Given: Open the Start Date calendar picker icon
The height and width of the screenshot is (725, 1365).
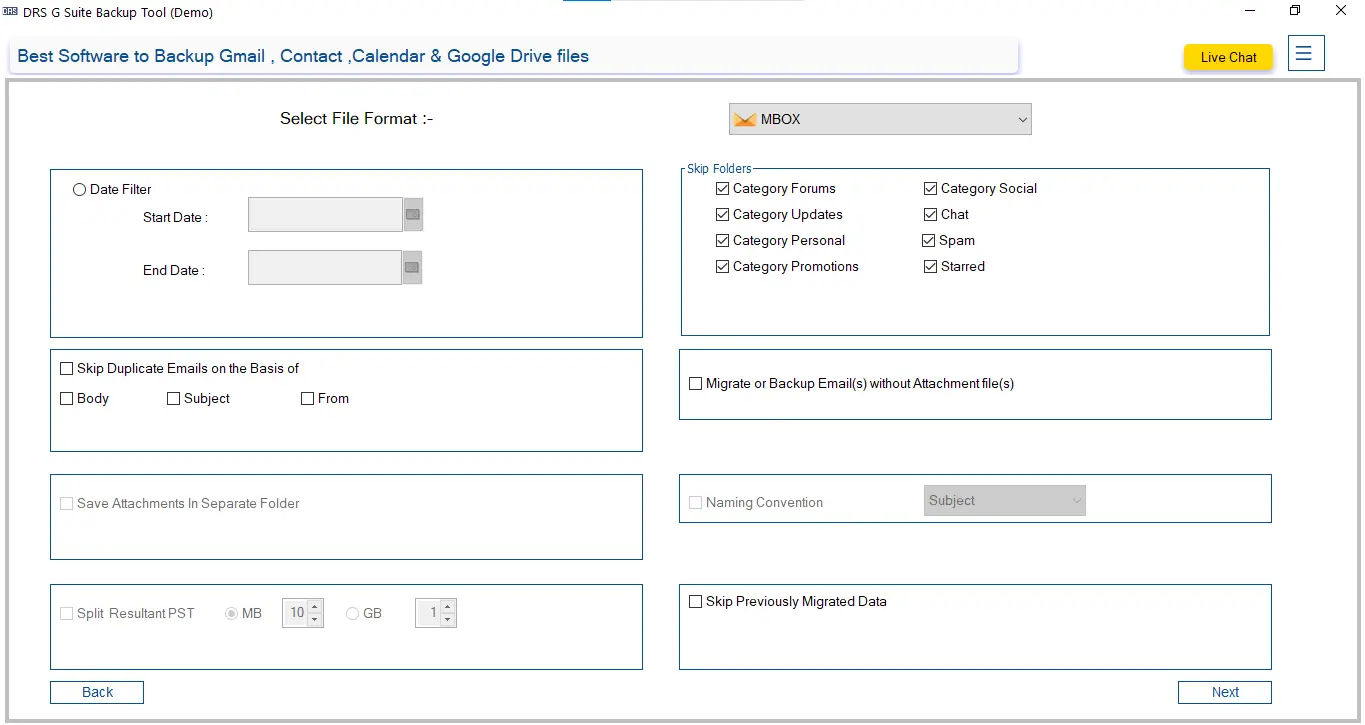Looking at the screenshot, I should click(413, 214).
